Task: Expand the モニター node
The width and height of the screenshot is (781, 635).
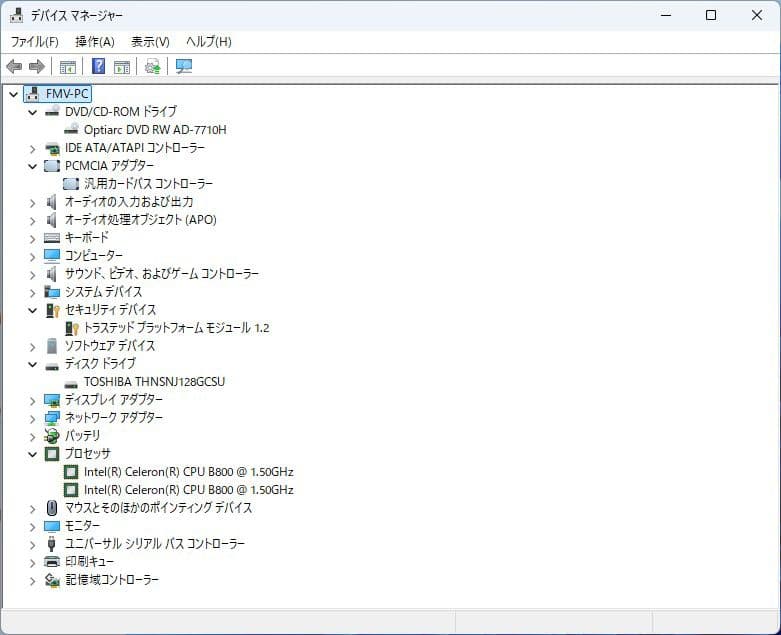Action: pos(32,527)
